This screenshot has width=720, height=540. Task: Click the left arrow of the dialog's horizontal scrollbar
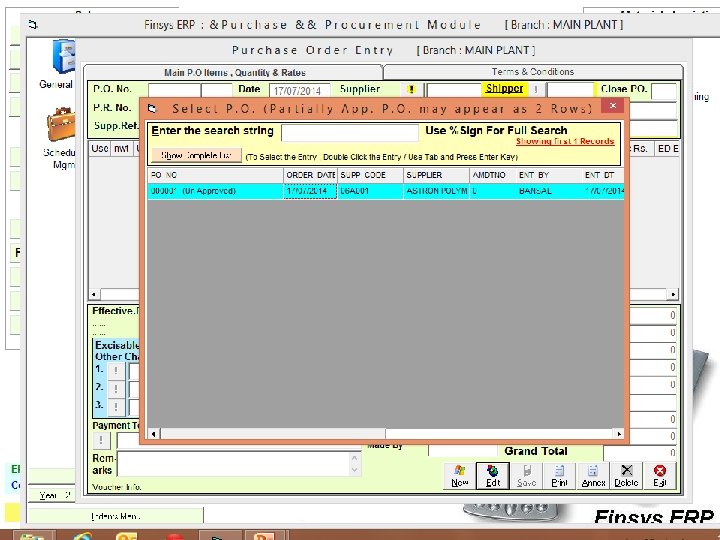coord(153,433)
